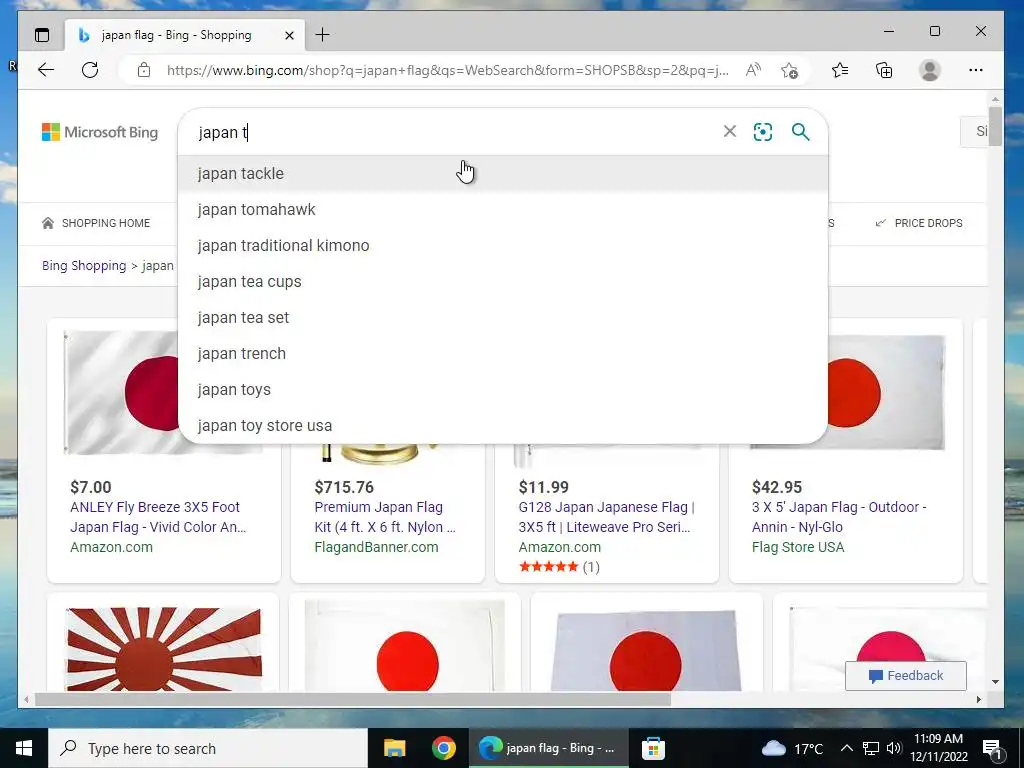
Task: Open Read aloud icon in address bar
Action: [x=753, y=70]
